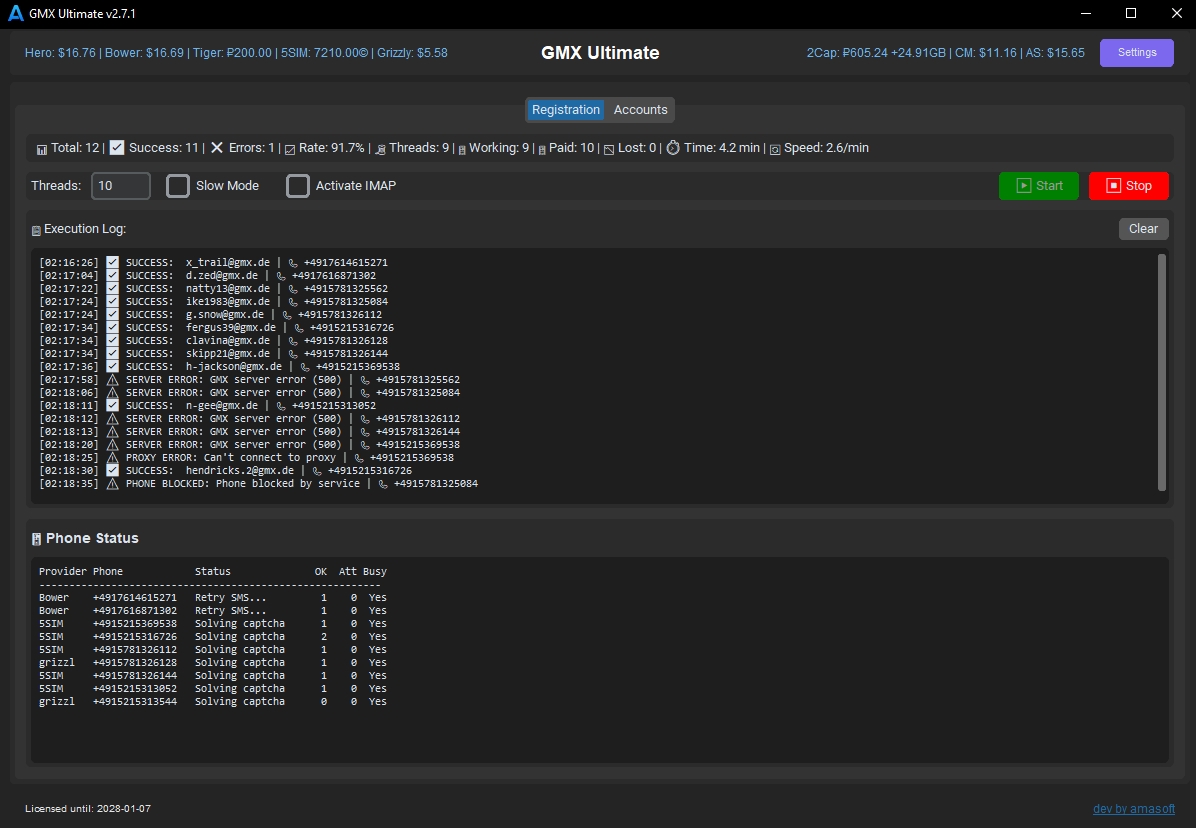Click the Threads number input field

tap(120, 186)
